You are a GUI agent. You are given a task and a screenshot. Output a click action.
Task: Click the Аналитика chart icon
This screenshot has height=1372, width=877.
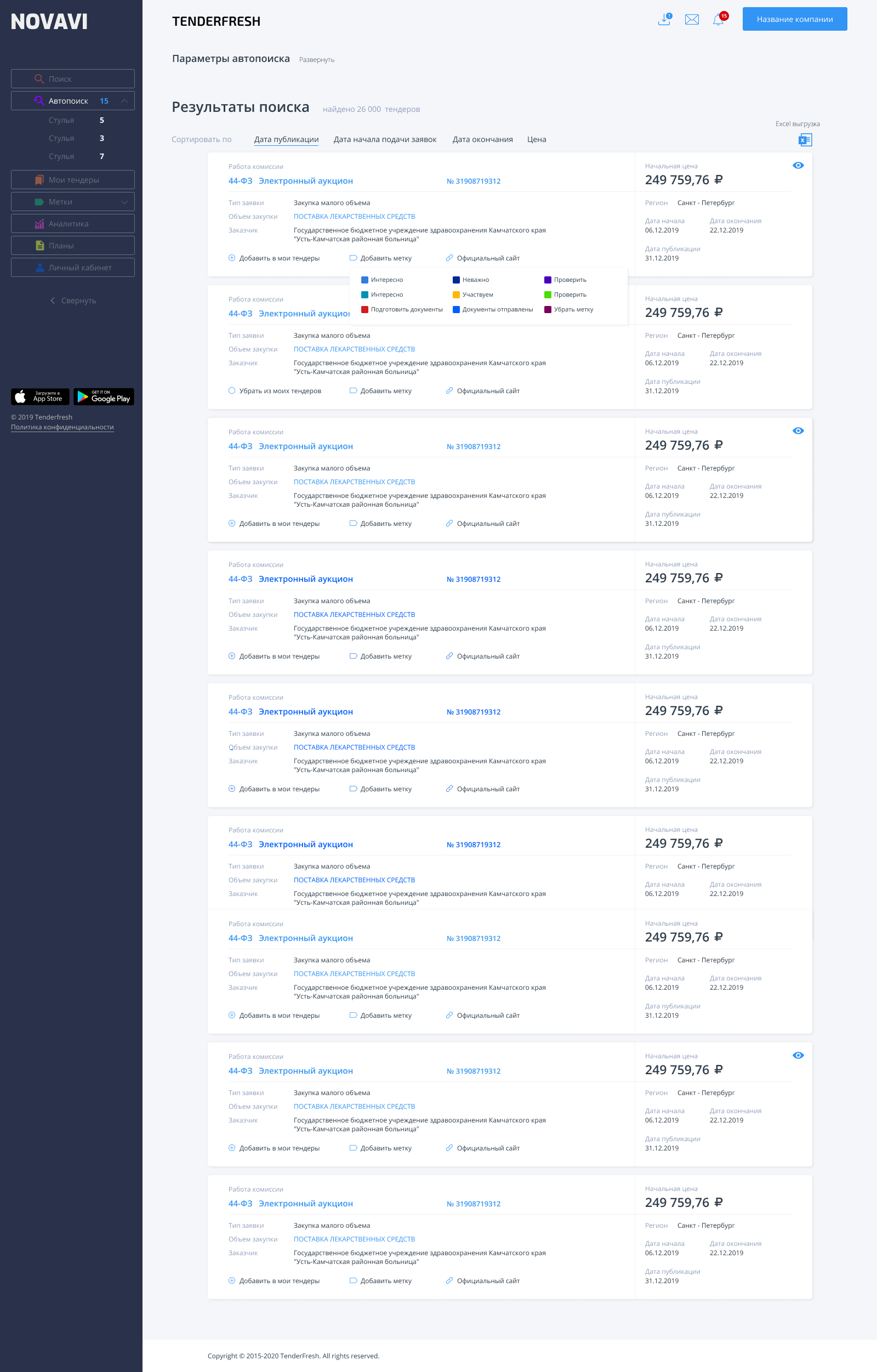tap(39, 224)
